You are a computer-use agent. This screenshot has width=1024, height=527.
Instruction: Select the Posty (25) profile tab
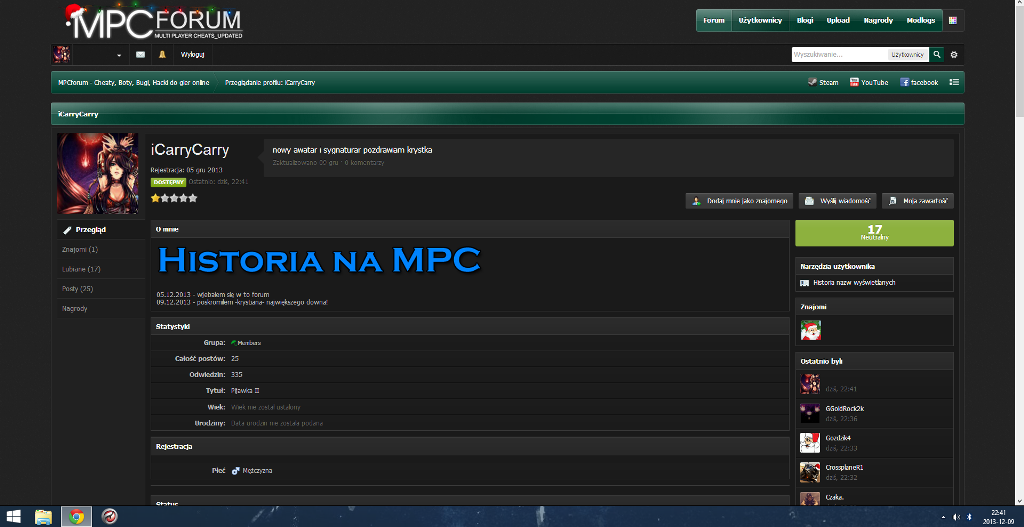point(101,289)
